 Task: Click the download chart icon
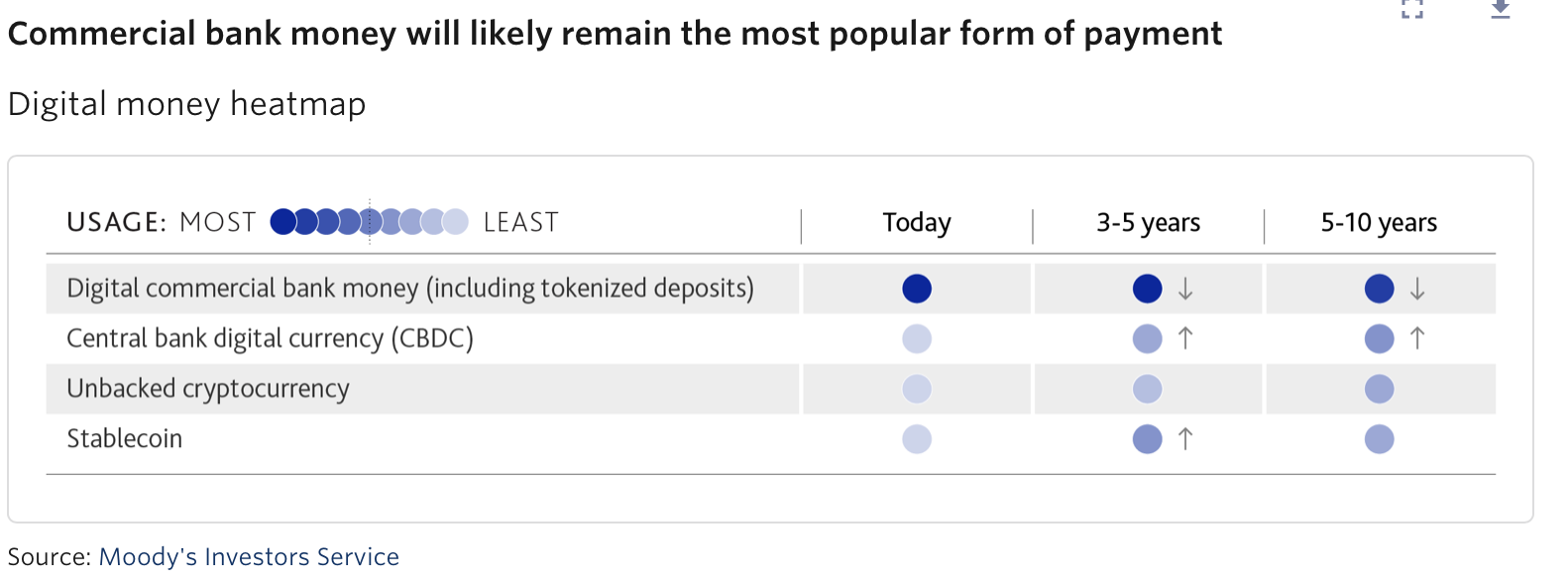[x=1501, y=9]
